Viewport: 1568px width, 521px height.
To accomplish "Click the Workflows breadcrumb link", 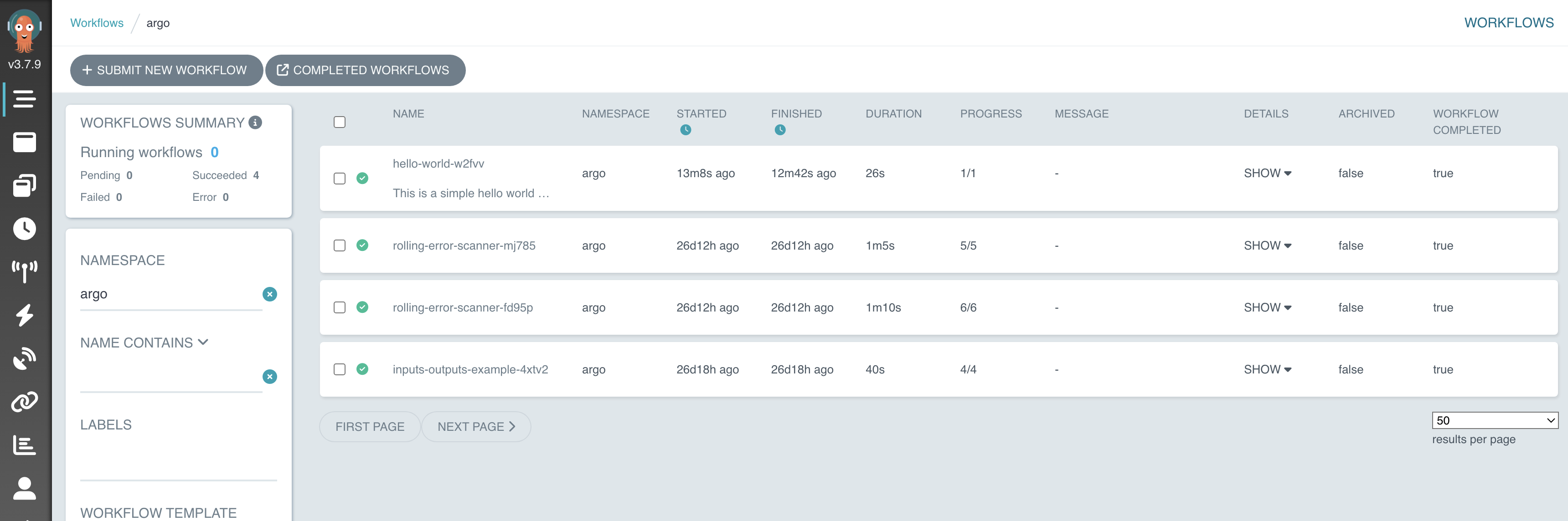I will (97, 23).
